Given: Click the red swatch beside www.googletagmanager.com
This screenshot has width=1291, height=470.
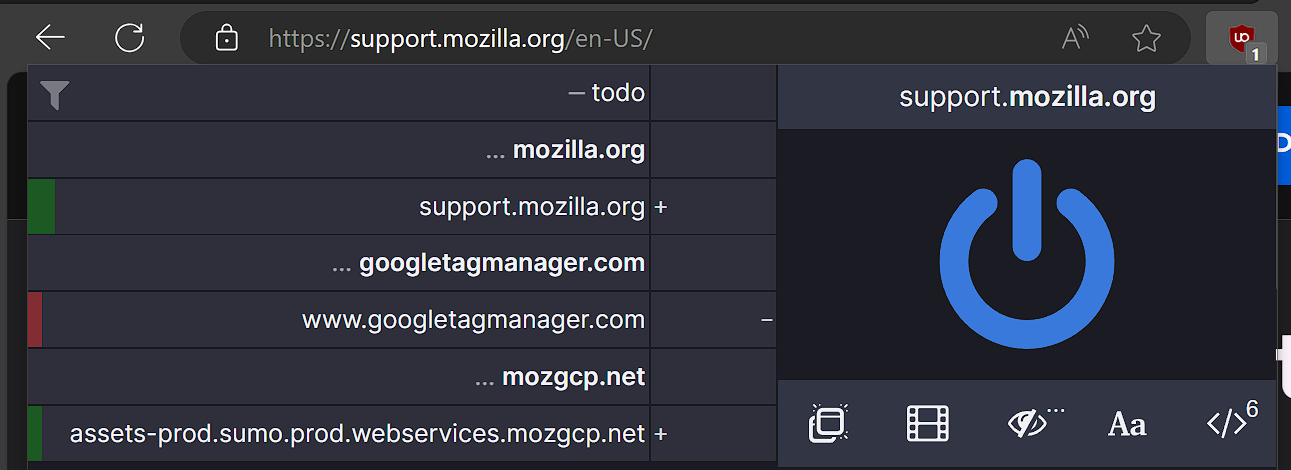Looking at the screenshot, I should (35, 321).
